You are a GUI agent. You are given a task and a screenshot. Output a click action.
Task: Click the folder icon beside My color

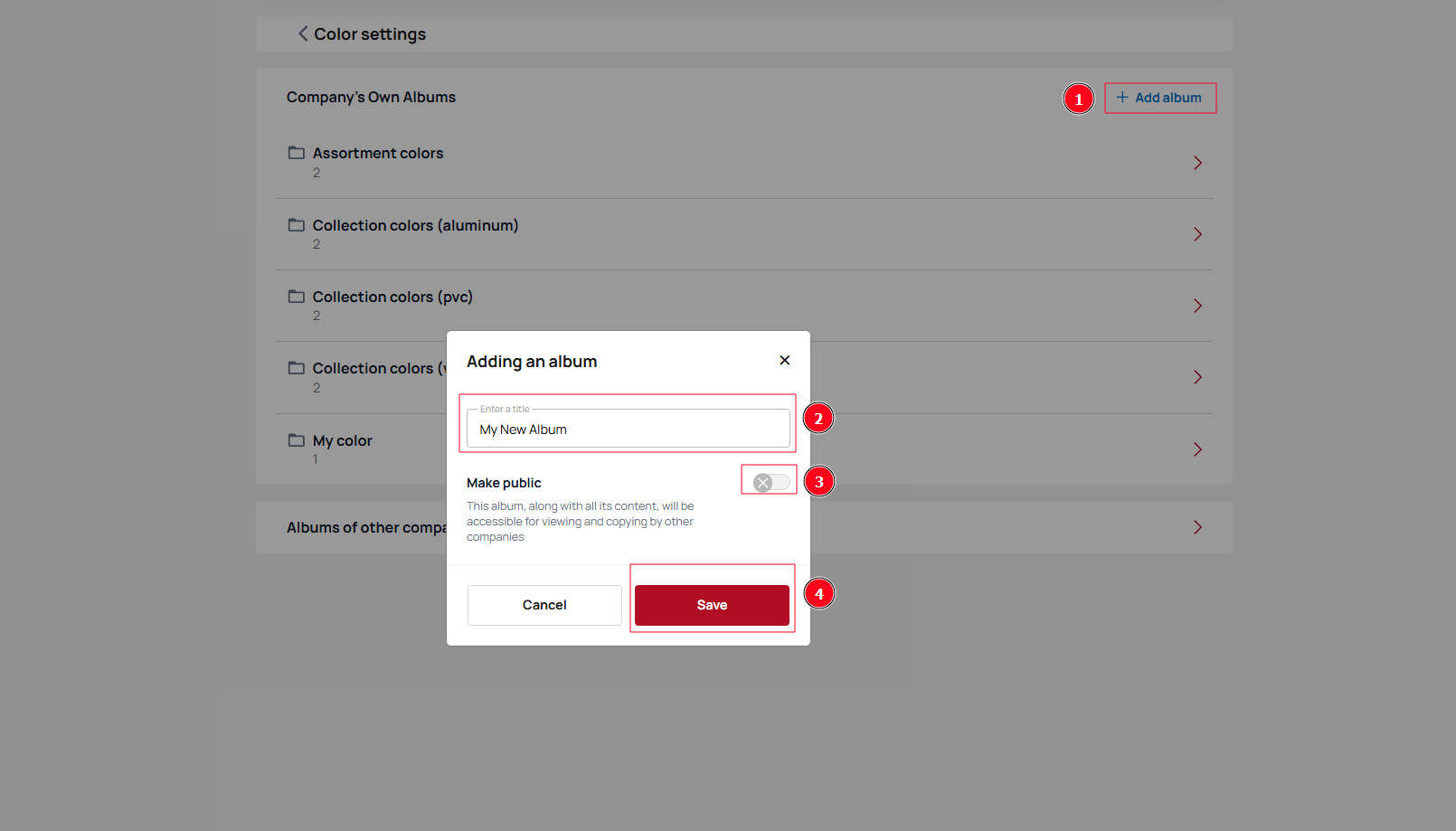click(297, 440)
